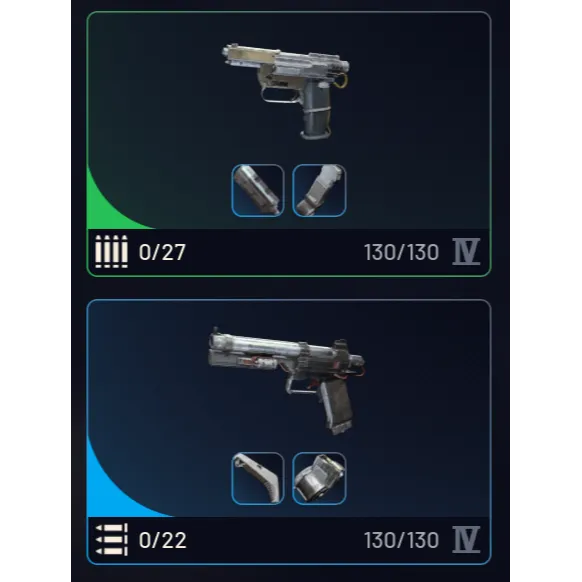Open the second attachment slot of top pistol
Screen dimensions: 582x582
tap(319, 190)
